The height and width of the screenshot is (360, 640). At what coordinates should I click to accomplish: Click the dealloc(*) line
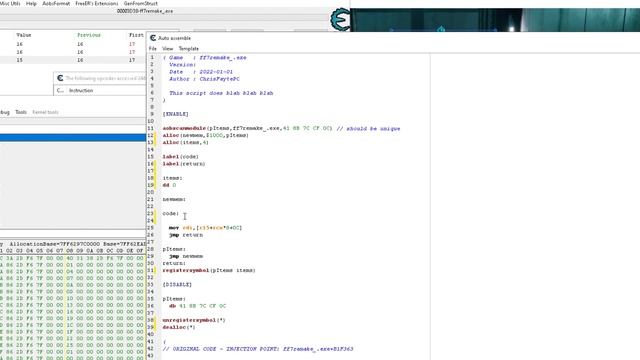point(179,327)
